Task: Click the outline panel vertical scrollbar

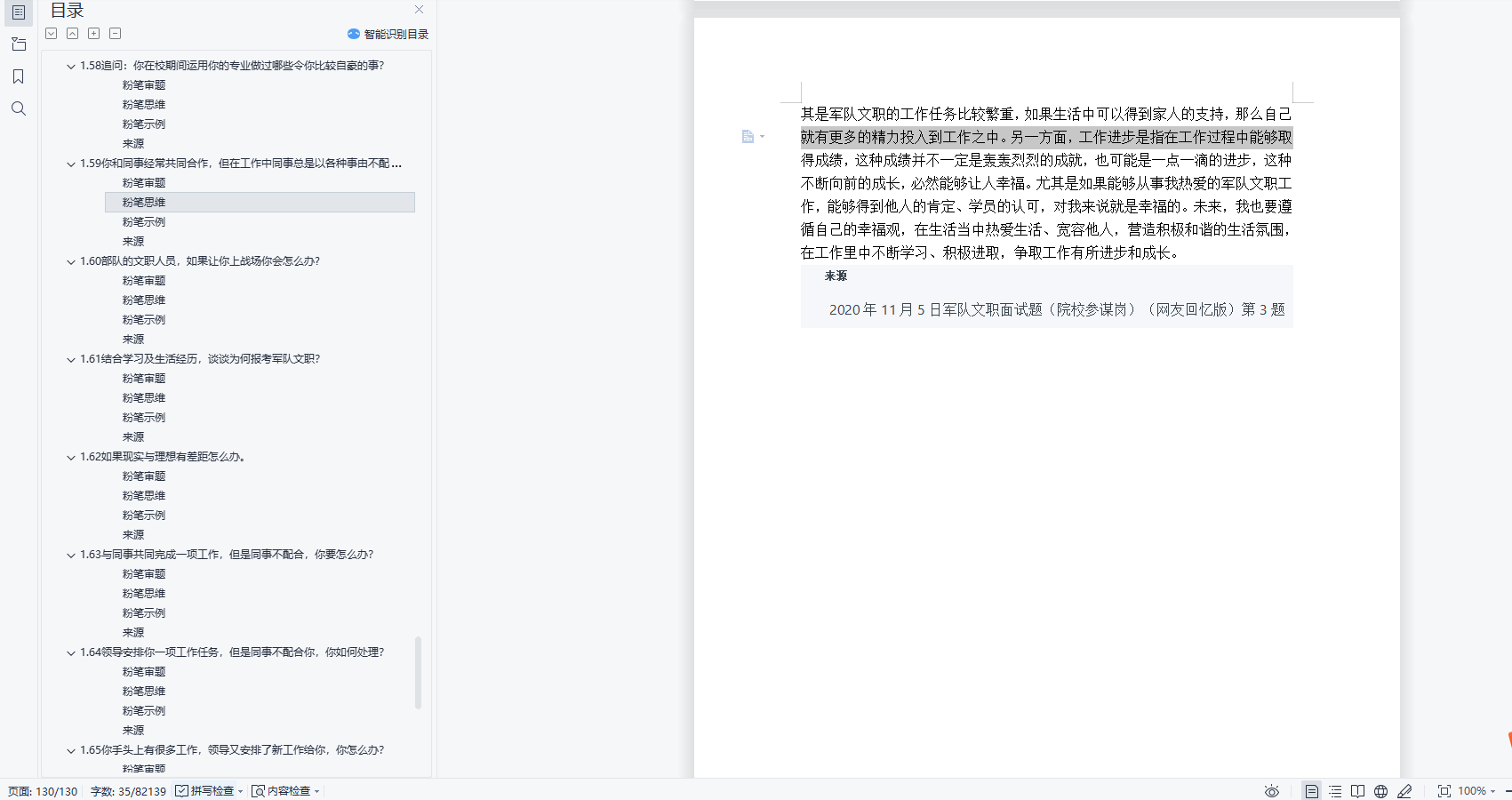Action: tap(418, 672)
